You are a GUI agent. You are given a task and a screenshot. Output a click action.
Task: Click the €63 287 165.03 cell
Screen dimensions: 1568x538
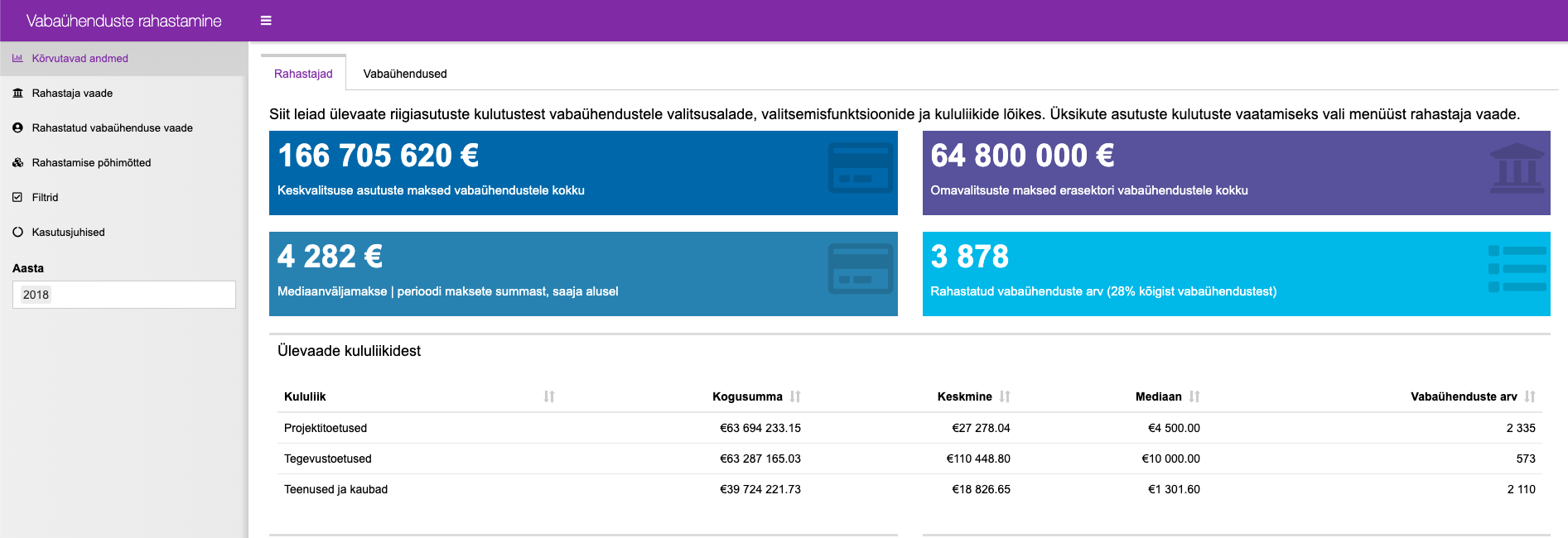click(x=760, y=459)
